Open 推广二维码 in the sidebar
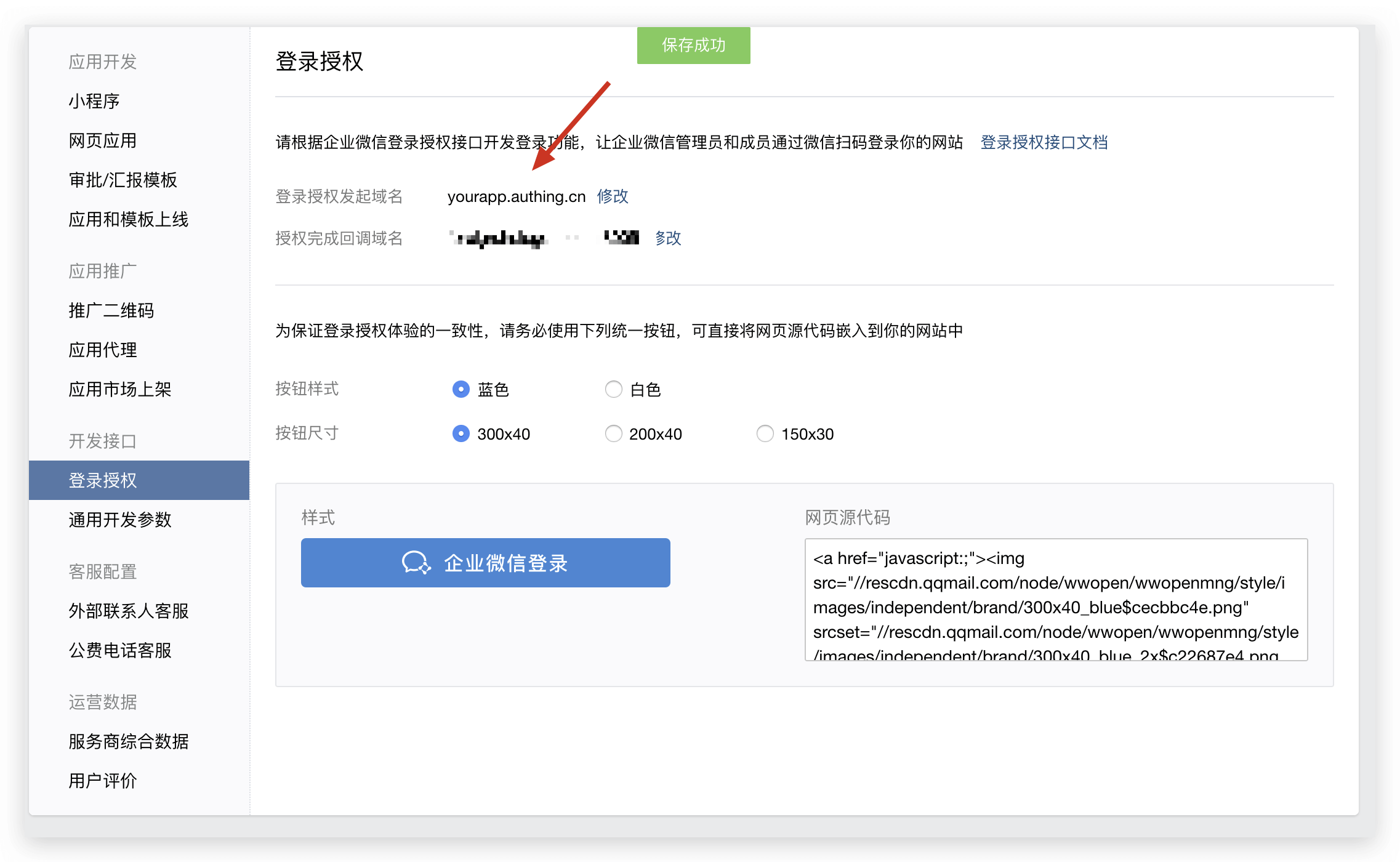Screen dimensions: 1400x862 click(x=111, y=310)
